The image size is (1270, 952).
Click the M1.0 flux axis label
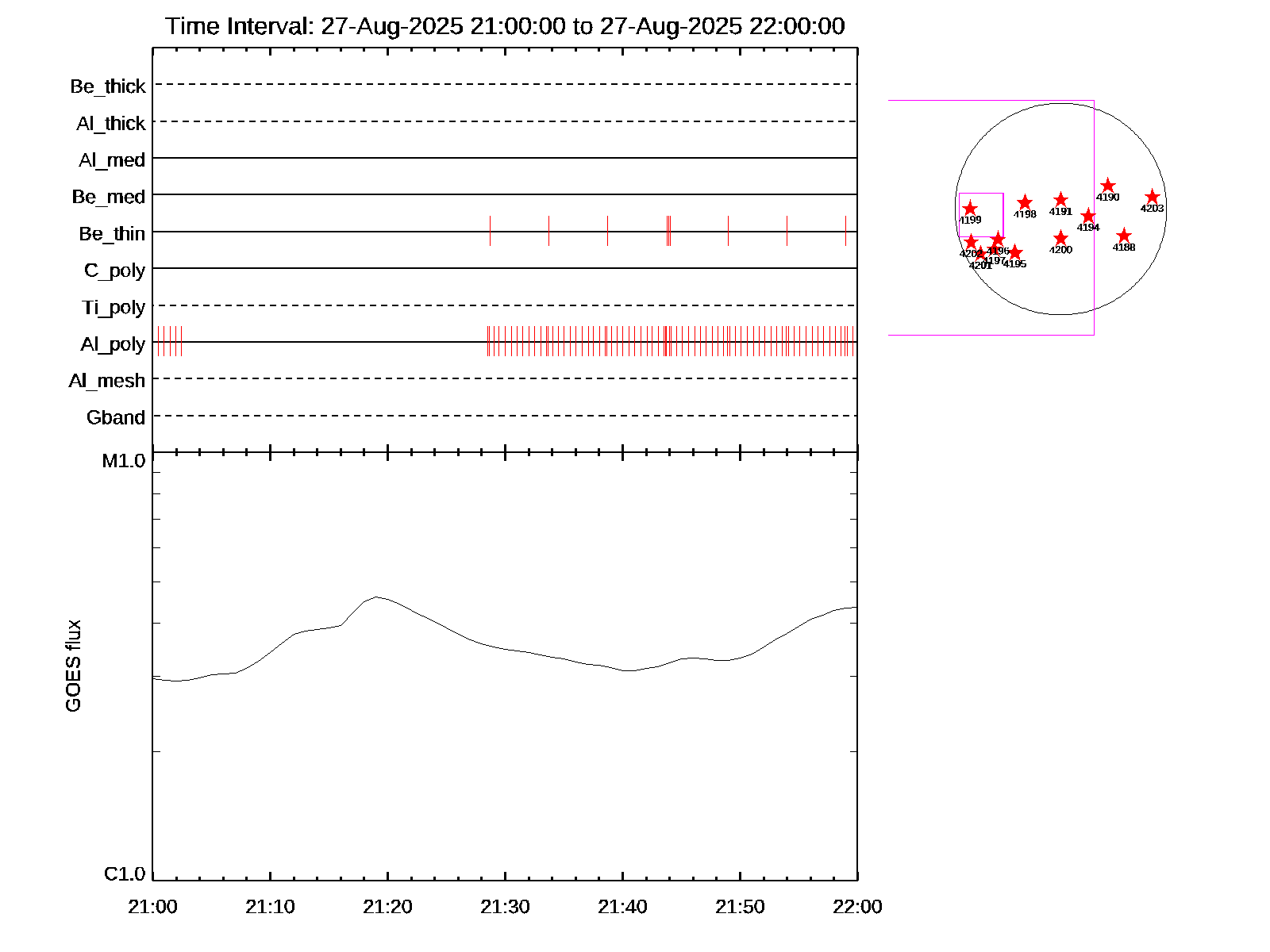(x=124, y=461)
